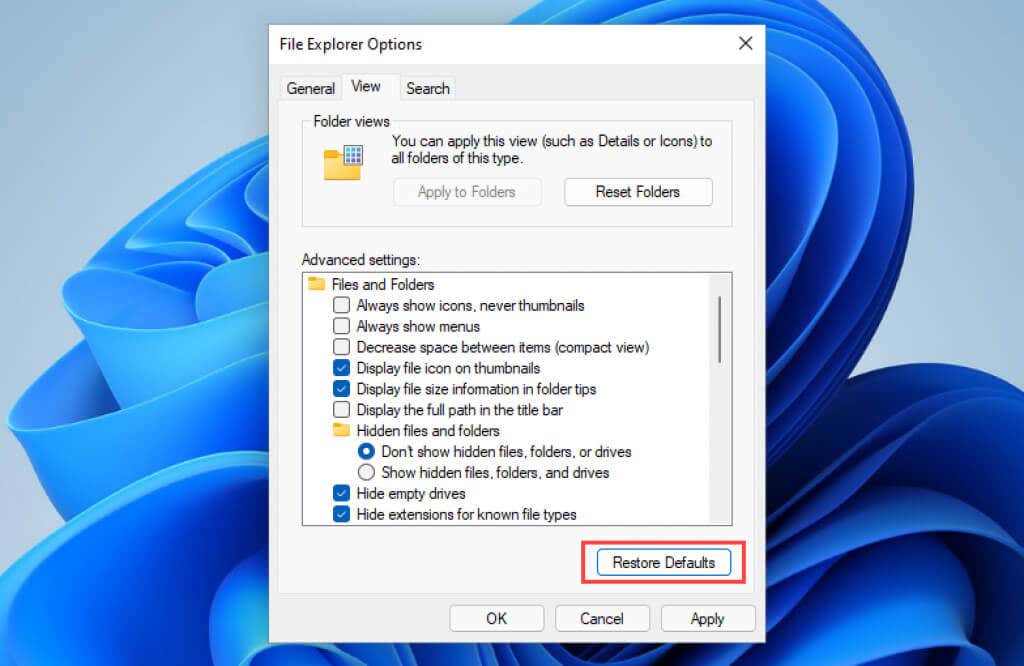Disable the Hide empty drives setting
The height and width of the screenshot is (666, 1024).
(x=341, y=493)
